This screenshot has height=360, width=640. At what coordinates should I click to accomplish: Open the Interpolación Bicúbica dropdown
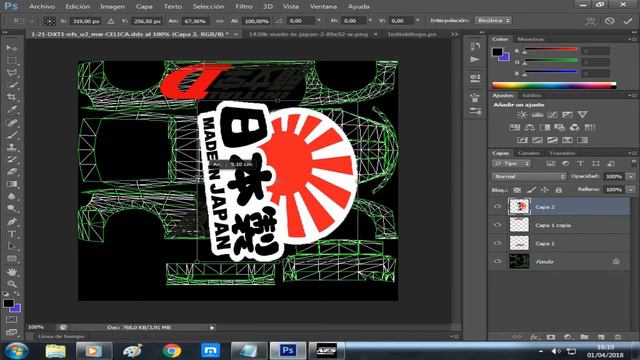click(493, 20)
